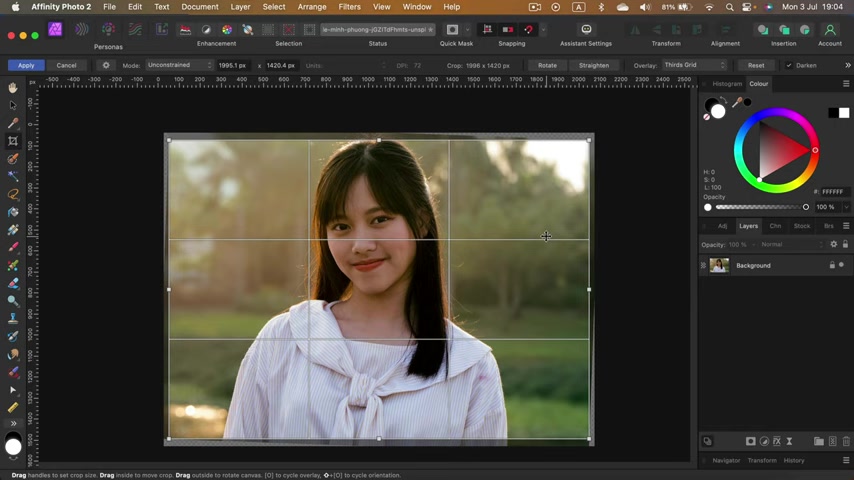This screenshot has height=480, width=854.
Task: Open the Filters menu
Action: (349, 7)
